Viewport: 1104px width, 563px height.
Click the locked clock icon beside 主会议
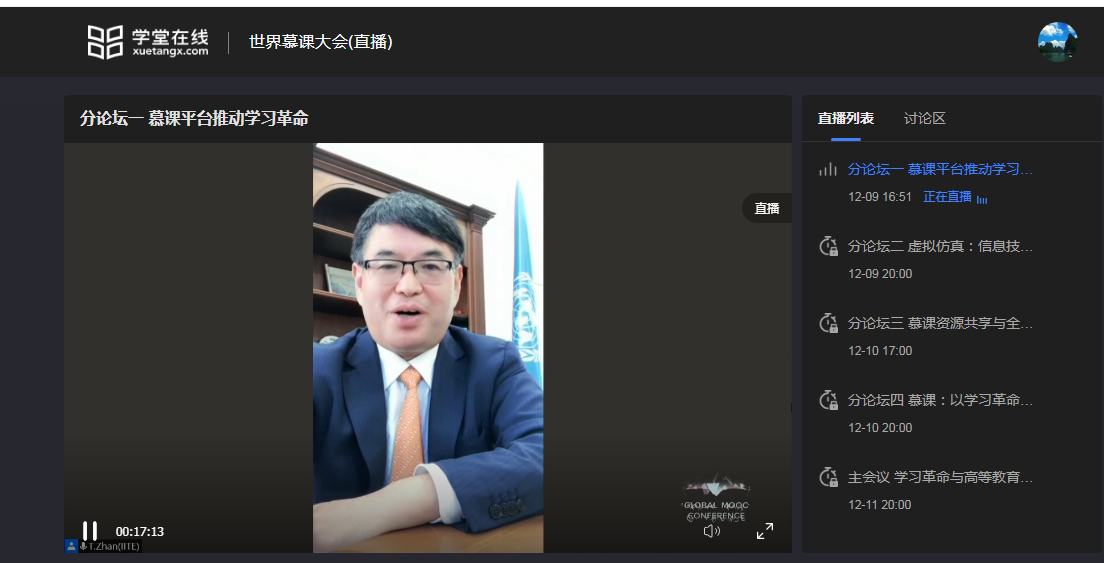coord(827,477)
